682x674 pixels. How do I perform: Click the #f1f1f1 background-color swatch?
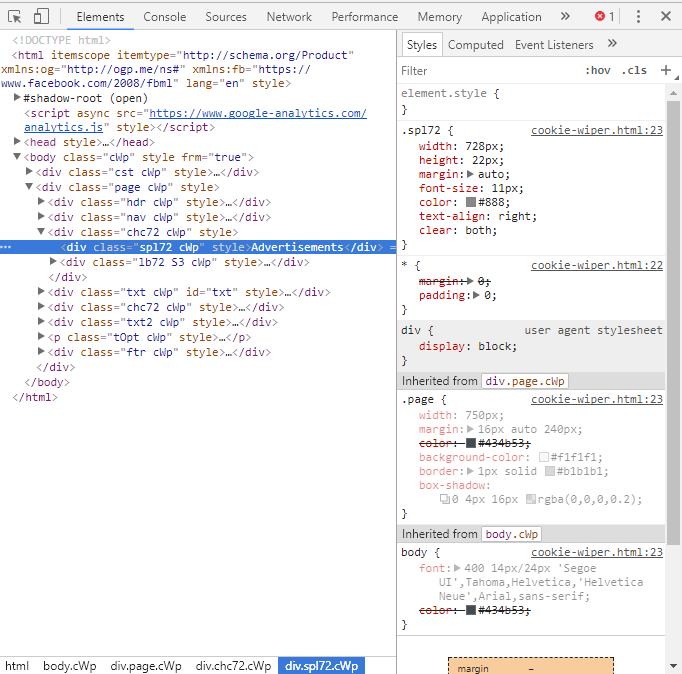click(544, 457)
